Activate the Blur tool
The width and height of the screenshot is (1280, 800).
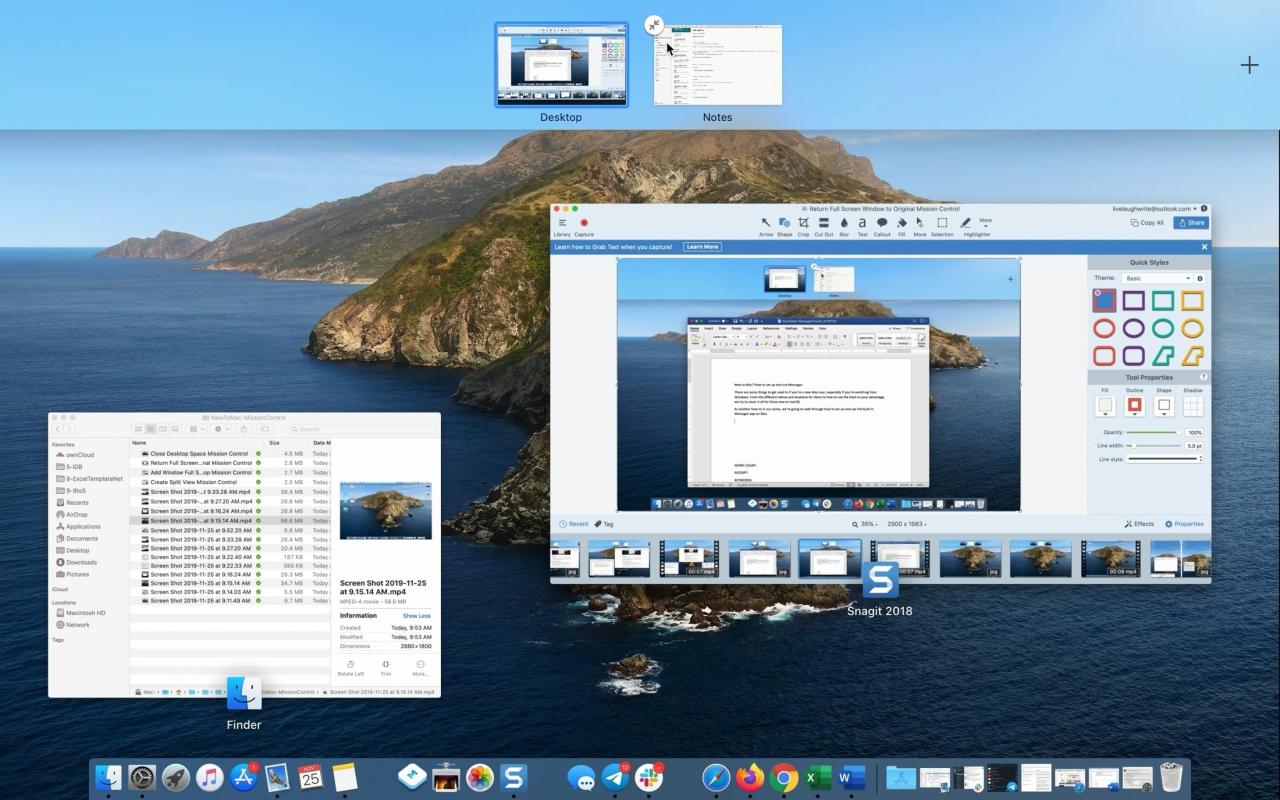click(843, 223)
